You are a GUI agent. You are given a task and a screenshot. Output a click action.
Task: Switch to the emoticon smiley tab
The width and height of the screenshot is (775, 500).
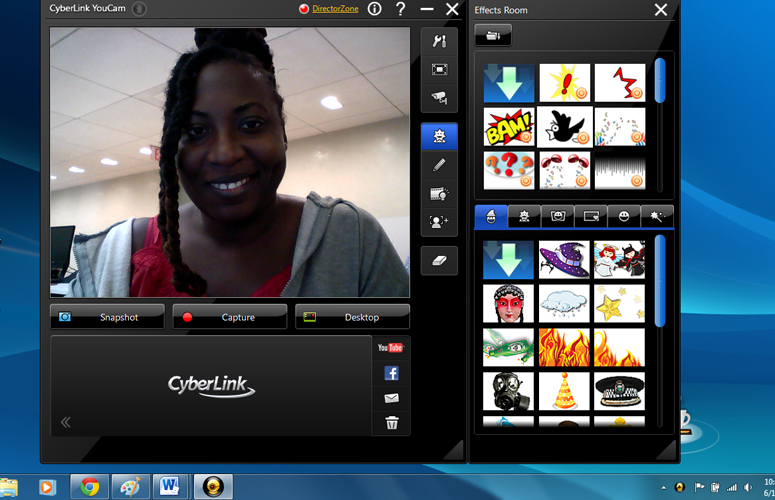pos(624,216)
